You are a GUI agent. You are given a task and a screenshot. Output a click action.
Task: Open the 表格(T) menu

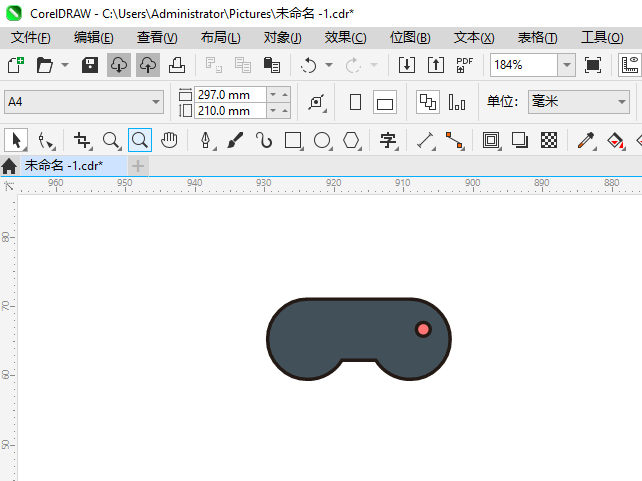pos(538,38)
